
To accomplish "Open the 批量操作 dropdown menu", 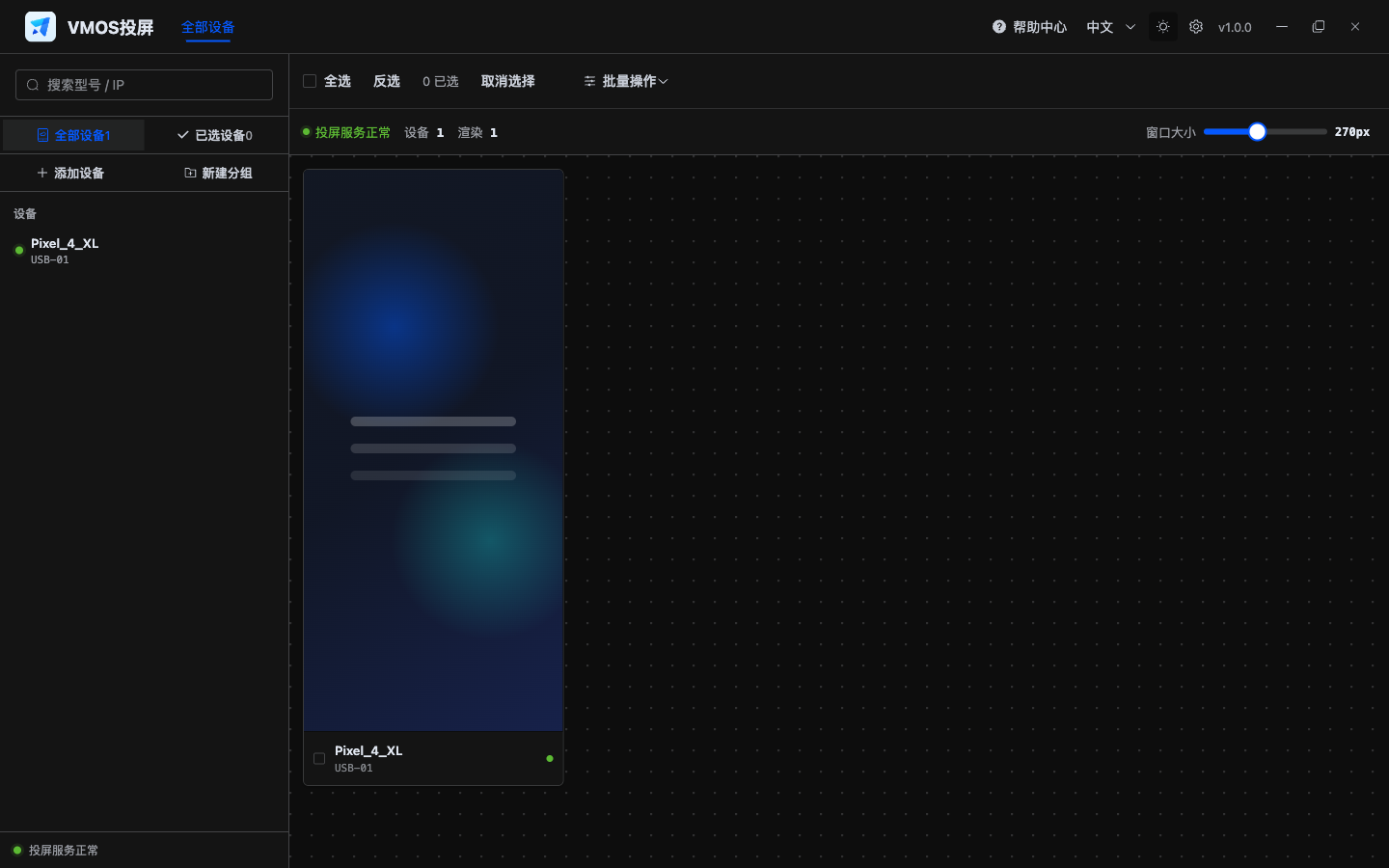I will click(x=626, y=81).
